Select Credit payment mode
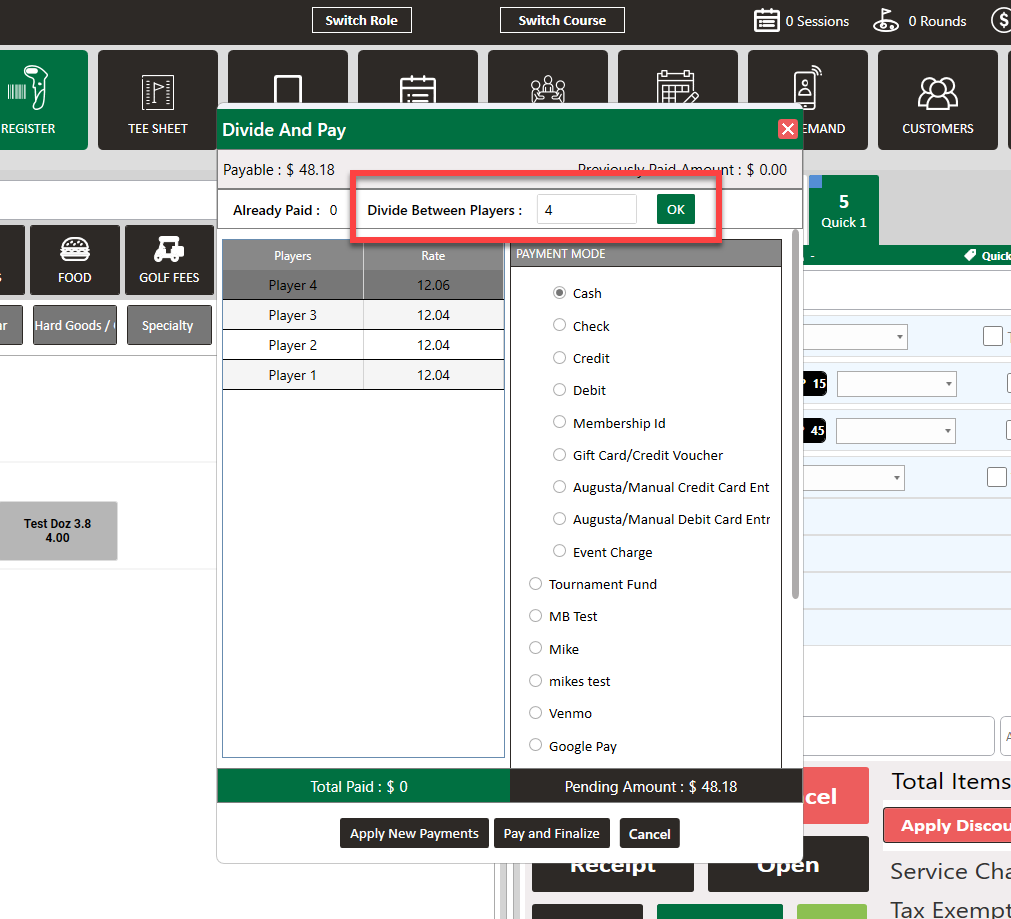Image resolution: width=1011 pixels, height=919 pixels. coord(560,358)
